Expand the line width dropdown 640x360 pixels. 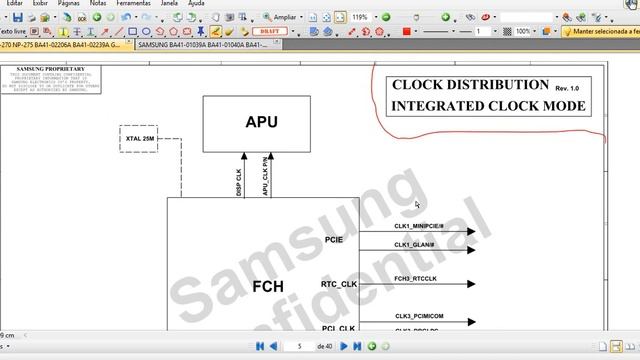click(x=495, y=31)
